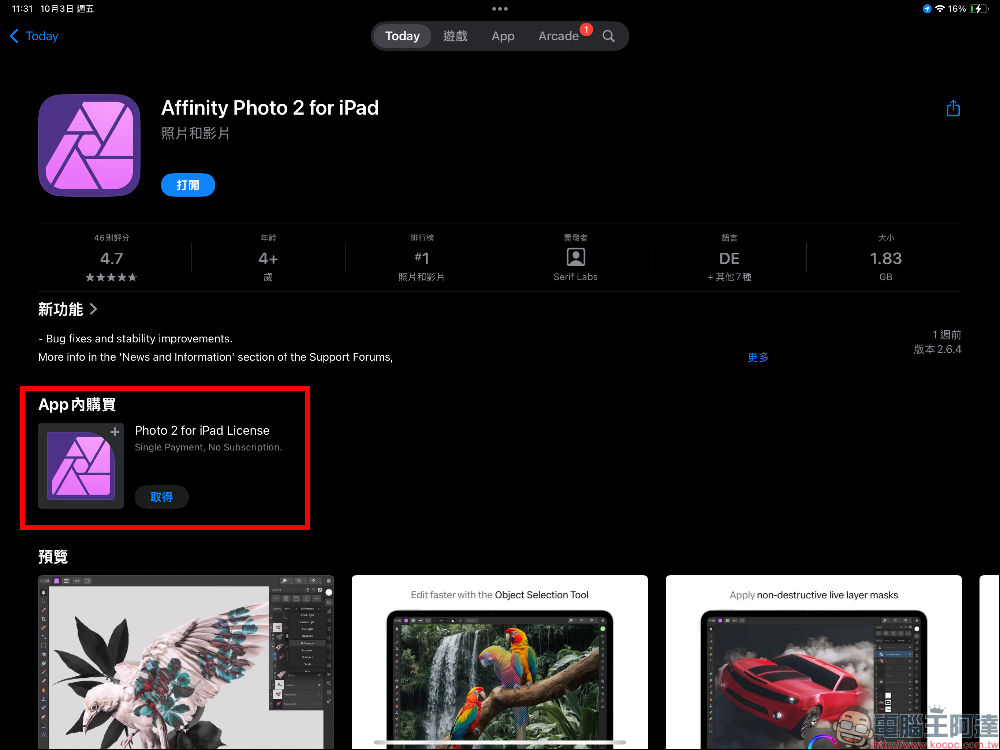Viewport: 1000px width, 750px height.
Task: Tap the Photo 2 for iPad License icon
Action: click(x=81, y=466)
